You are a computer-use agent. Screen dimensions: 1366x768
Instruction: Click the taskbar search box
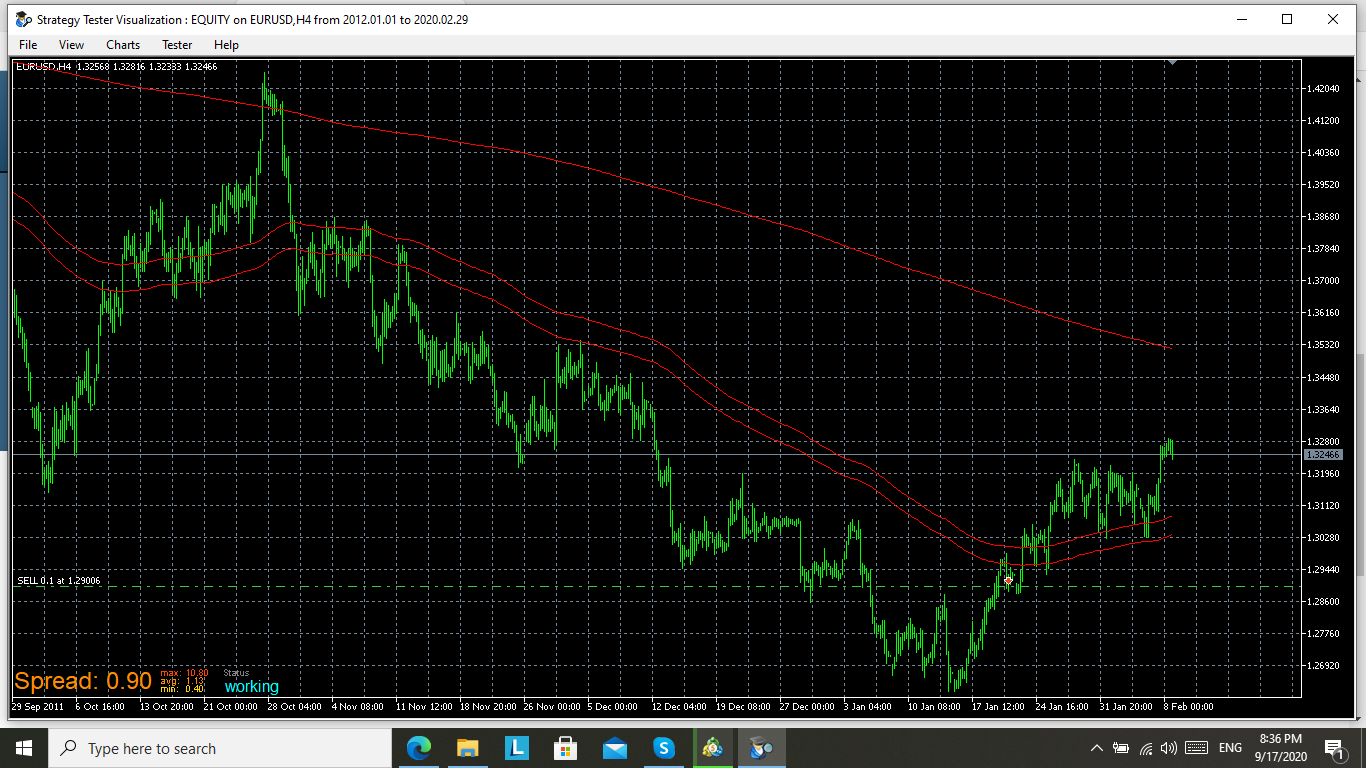(220, 748)
